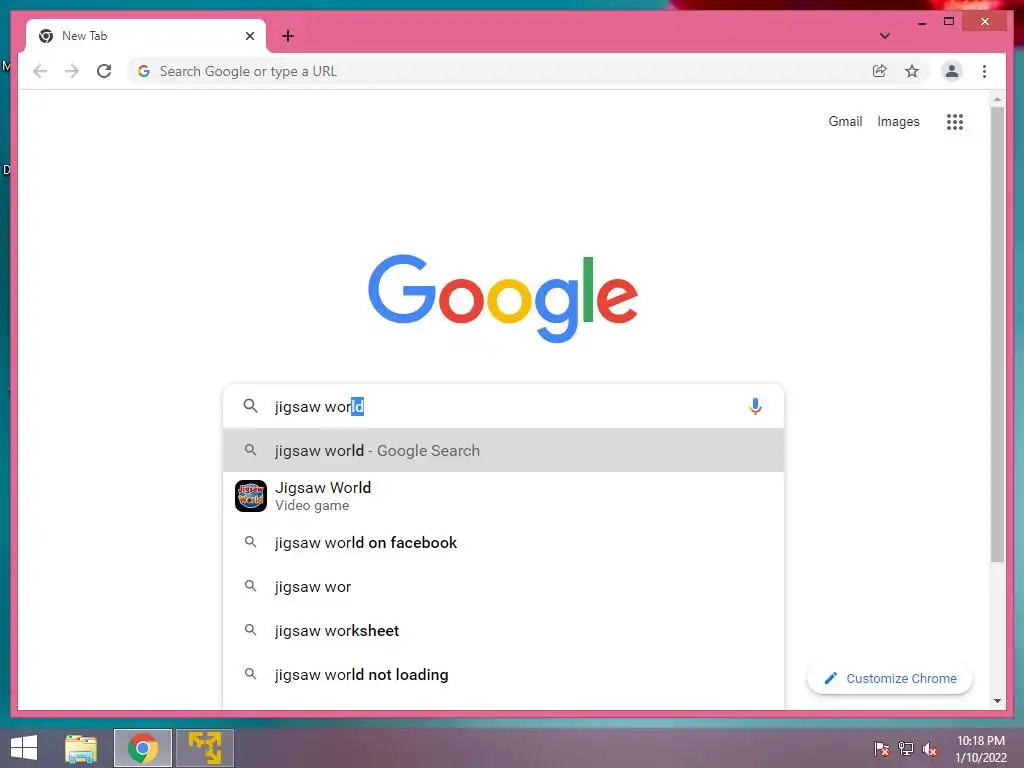1024x768 pixels.
Task: Click the search icon beside 'jigsaw worksheet'
Action: click(x=250, y=630)
